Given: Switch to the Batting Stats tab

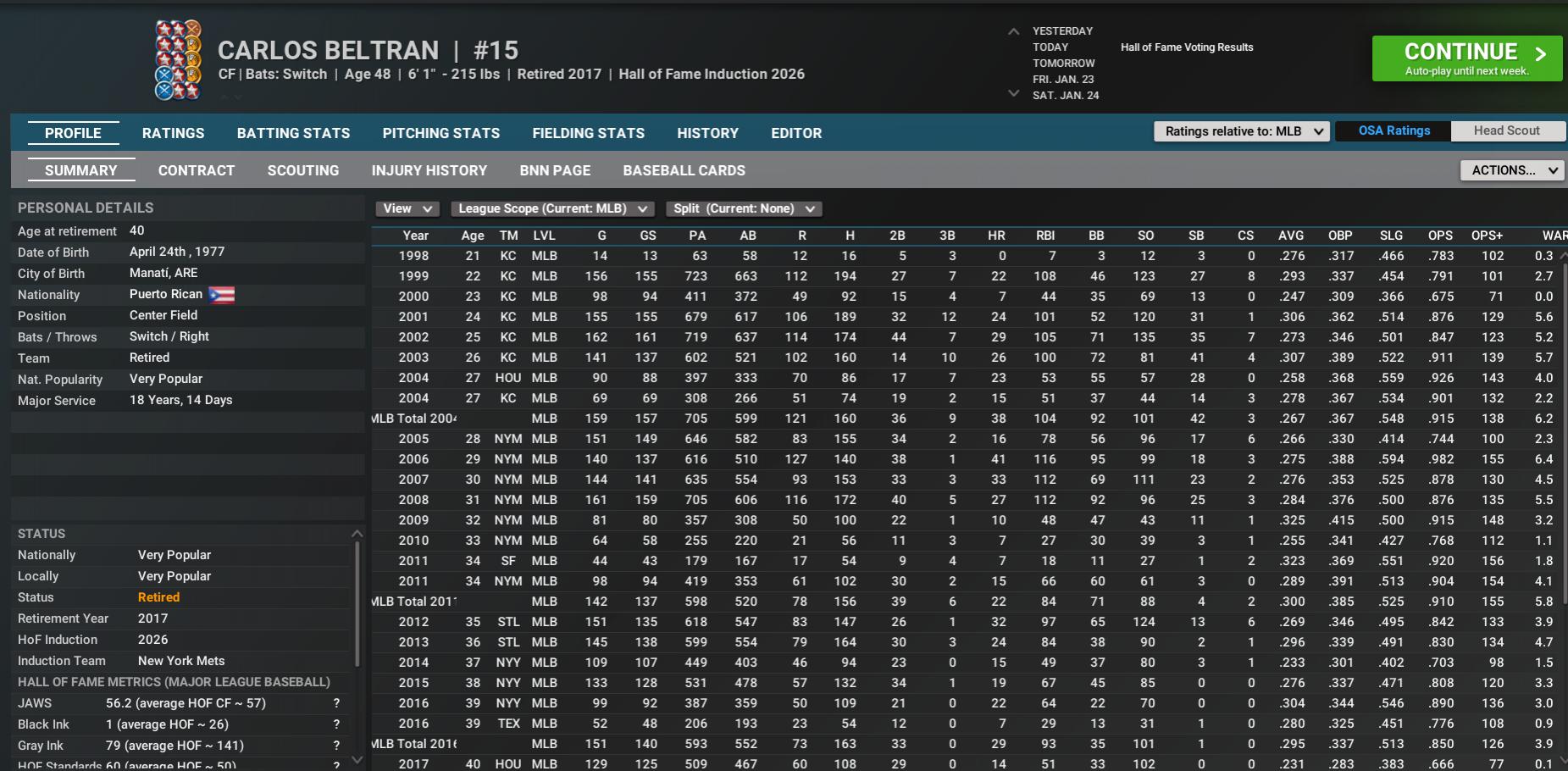Looking at the screenshot, I should (293, 133).
